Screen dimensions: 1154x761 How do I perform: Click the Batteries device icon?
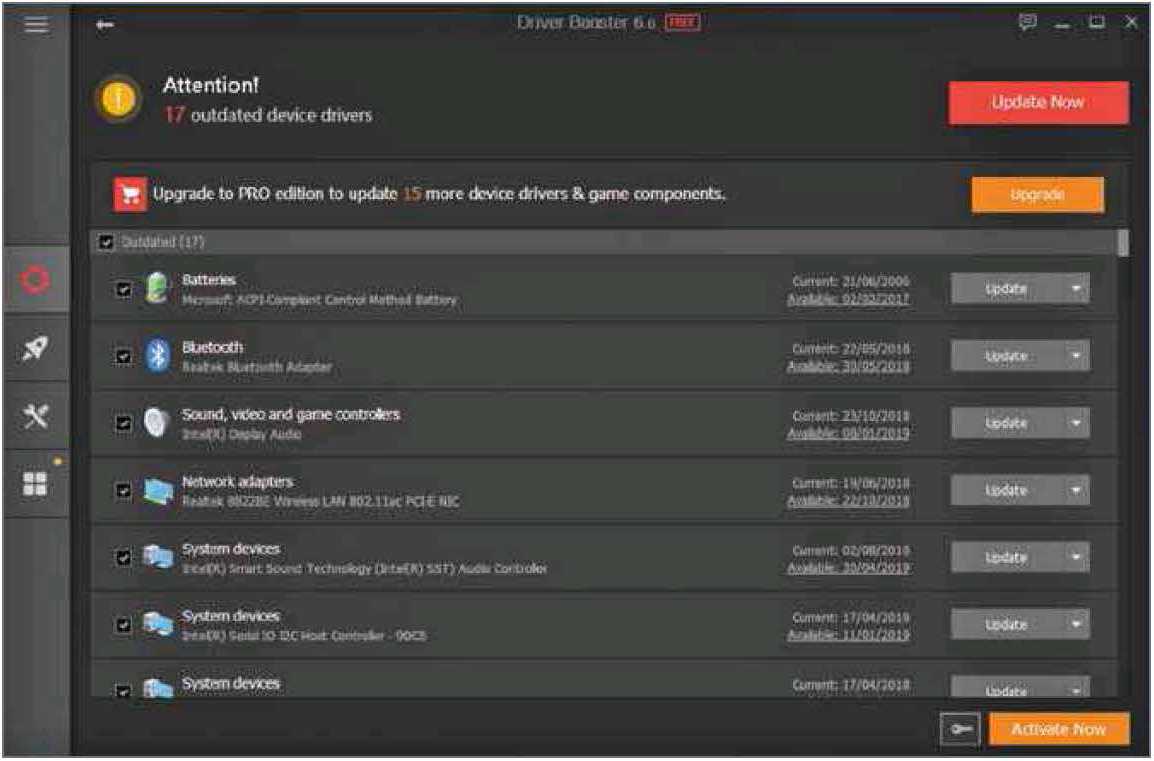[157, 288]
